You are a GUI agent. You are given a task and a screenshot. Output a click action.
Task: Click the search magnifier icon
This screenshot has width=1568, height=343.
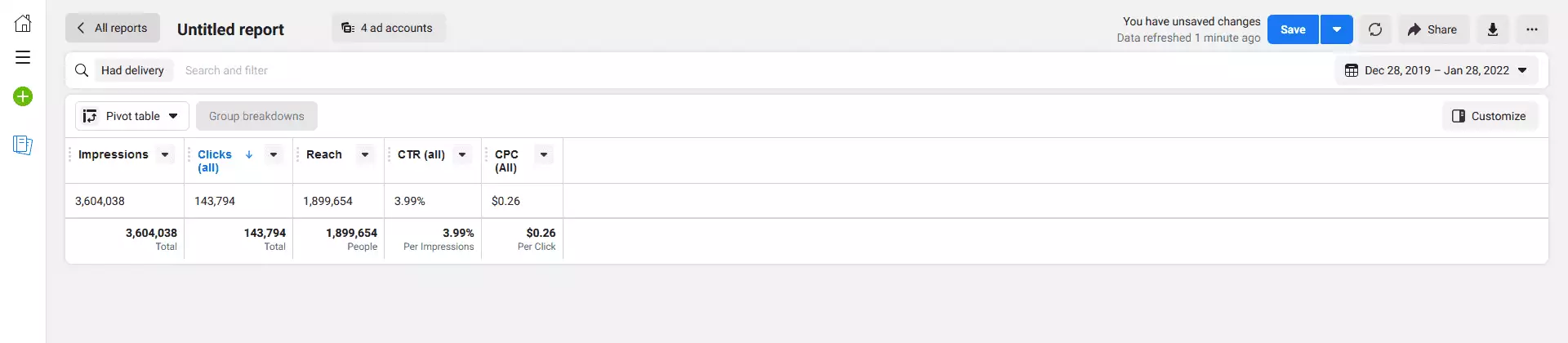coord(82,70)
